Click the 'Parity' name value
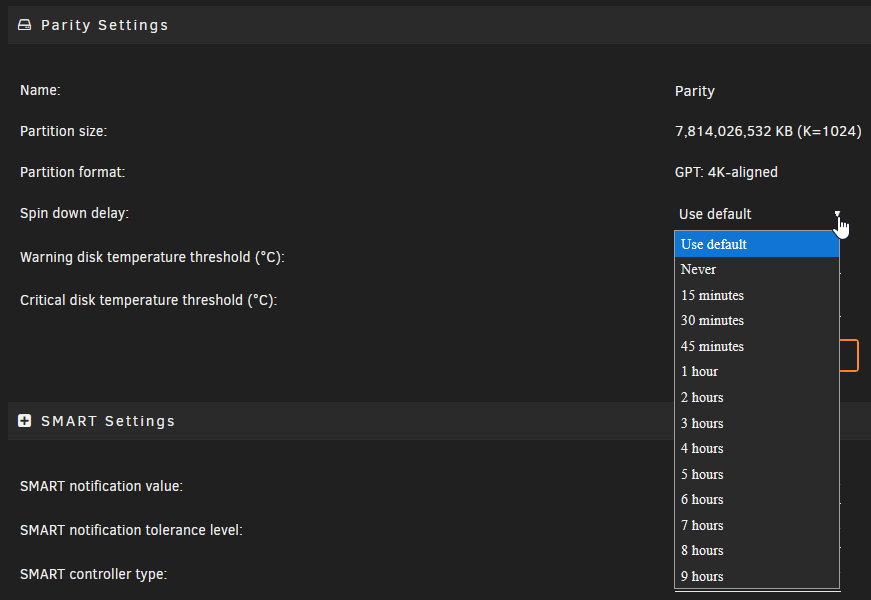The height and width of the screenshot is (600, 871). [x=694, y=91]
